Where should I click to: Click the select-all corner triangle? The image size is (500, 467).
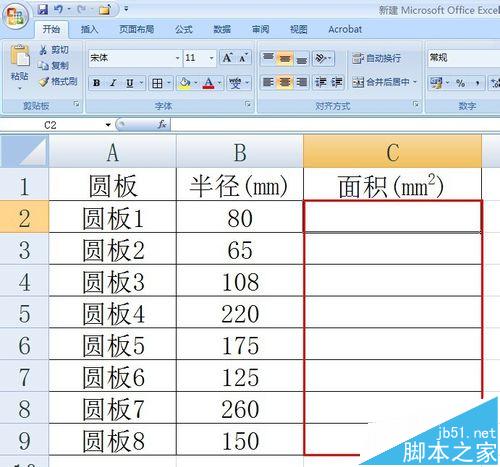pos(24,151)
